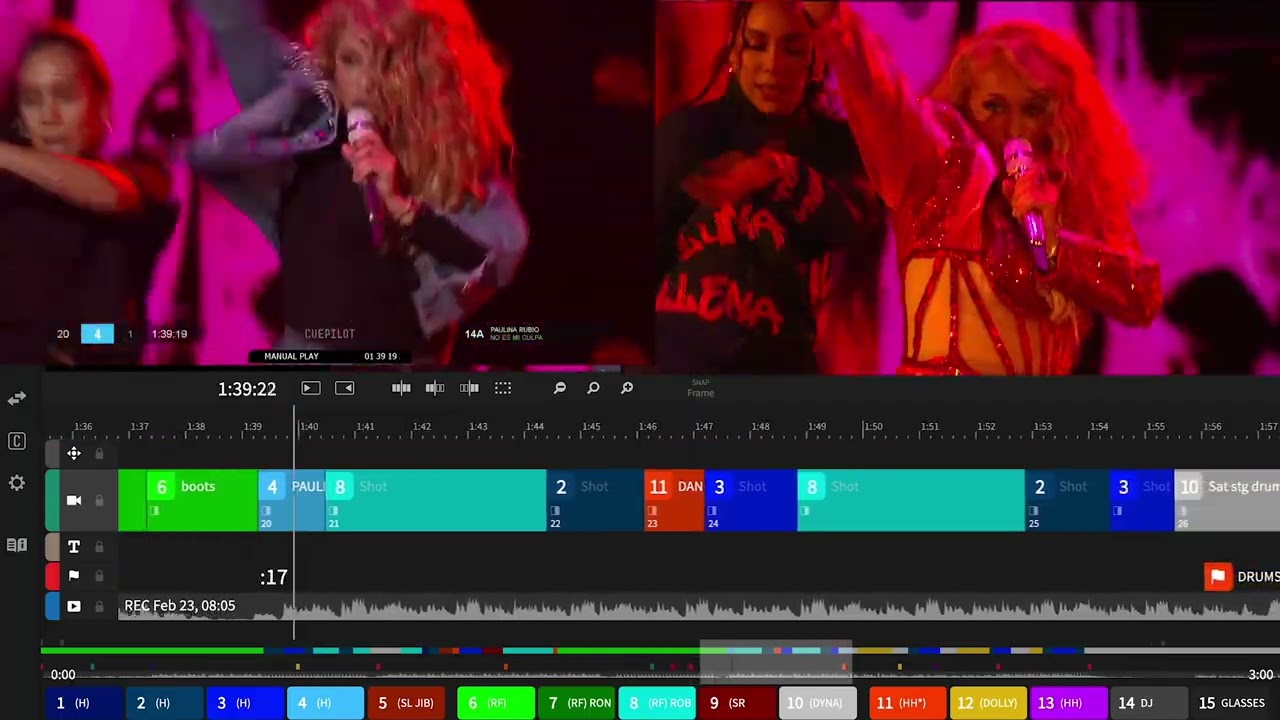This screenshot has height=720, width=1280.
Task: Click the overview minimap viewport region
Action: (x=775, y=662)
